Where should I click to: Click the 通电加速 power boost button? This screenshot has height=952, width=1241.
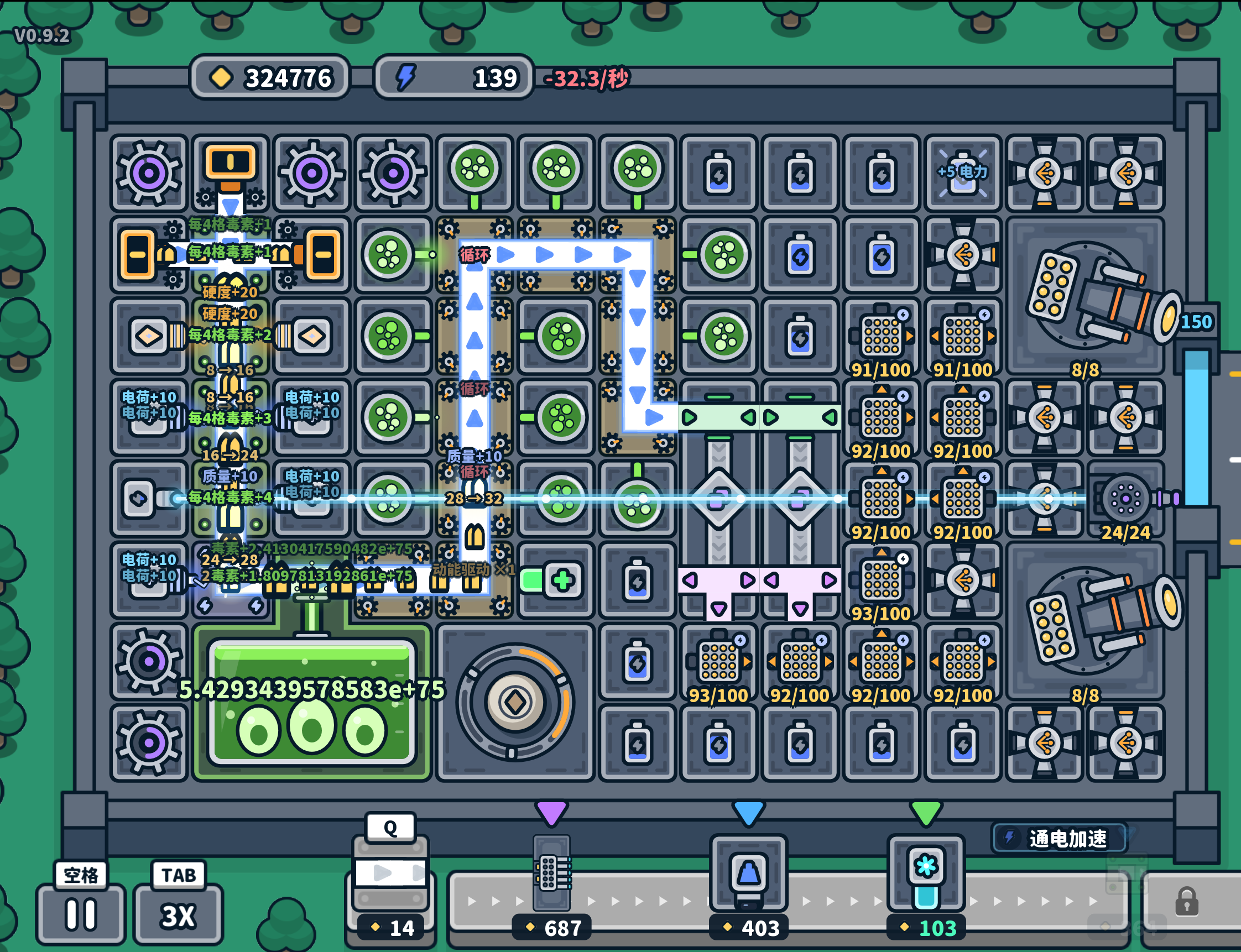[1058, 838]
